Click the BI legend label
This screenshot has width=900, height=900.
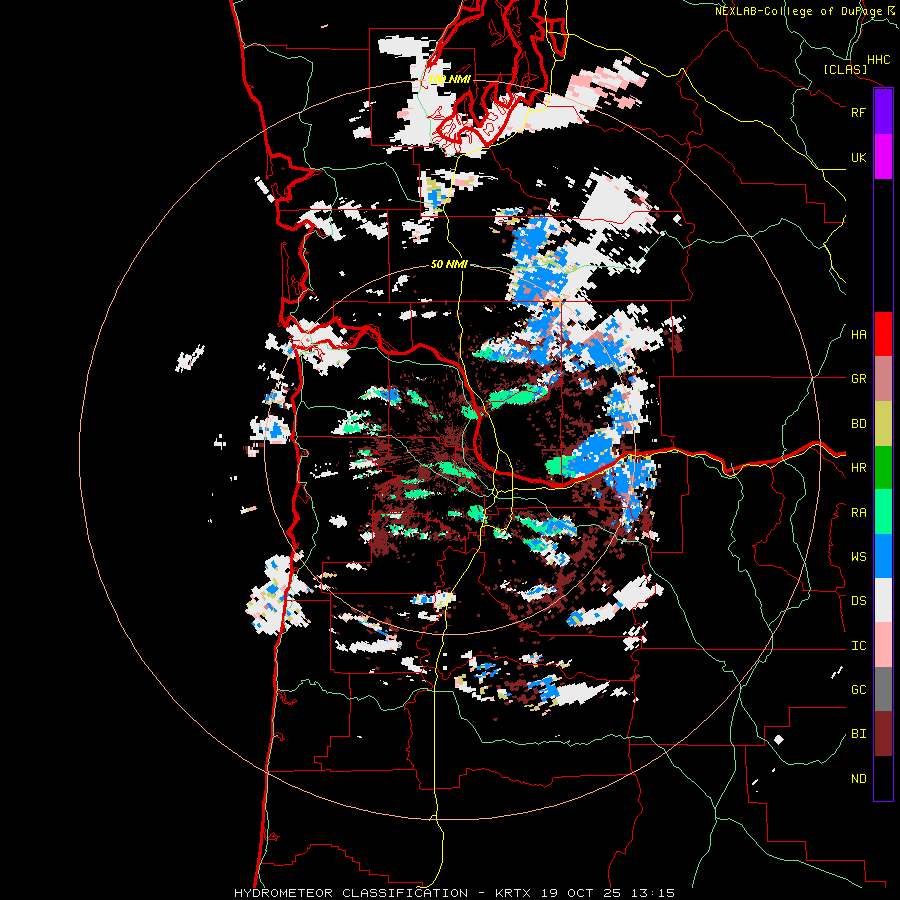coord(858,734)
